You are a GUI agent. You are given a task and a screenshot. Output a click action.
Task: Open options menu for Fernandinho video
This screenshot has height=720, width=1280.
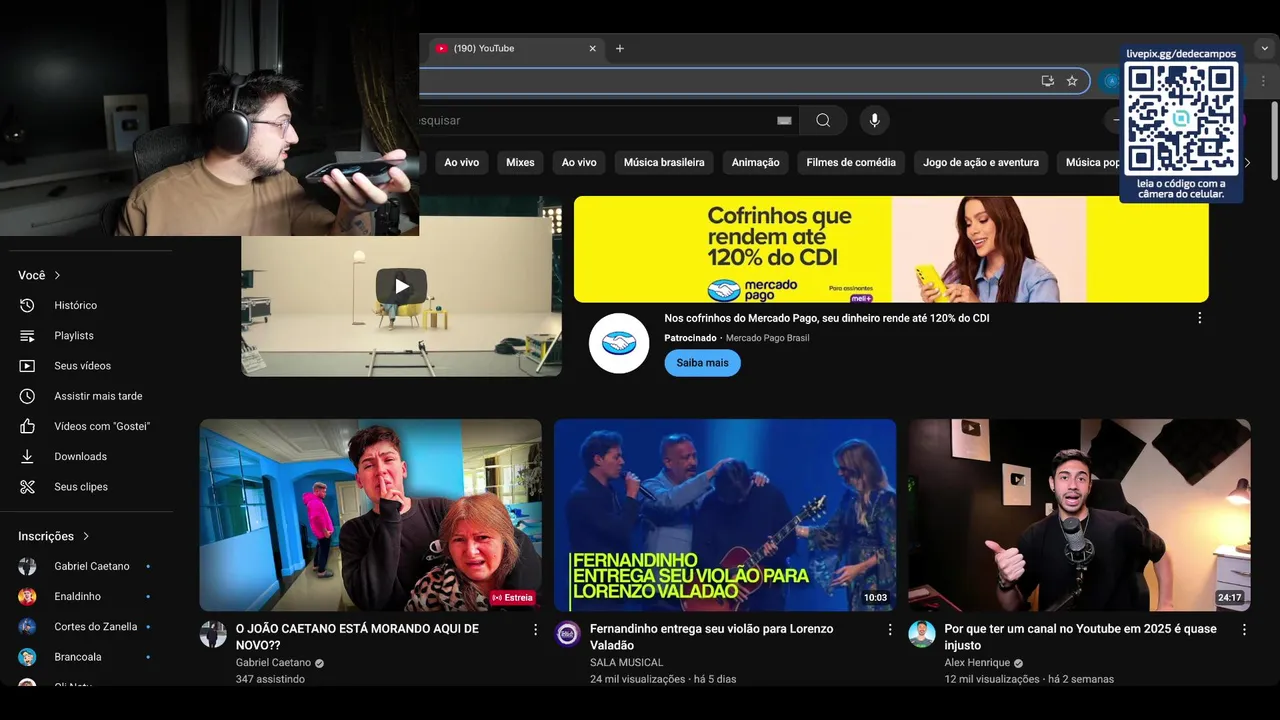click(890, 630)
